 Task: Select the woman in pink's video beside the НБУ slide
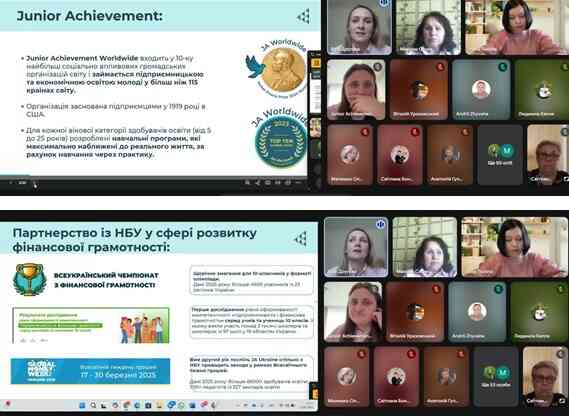[515, 247]
